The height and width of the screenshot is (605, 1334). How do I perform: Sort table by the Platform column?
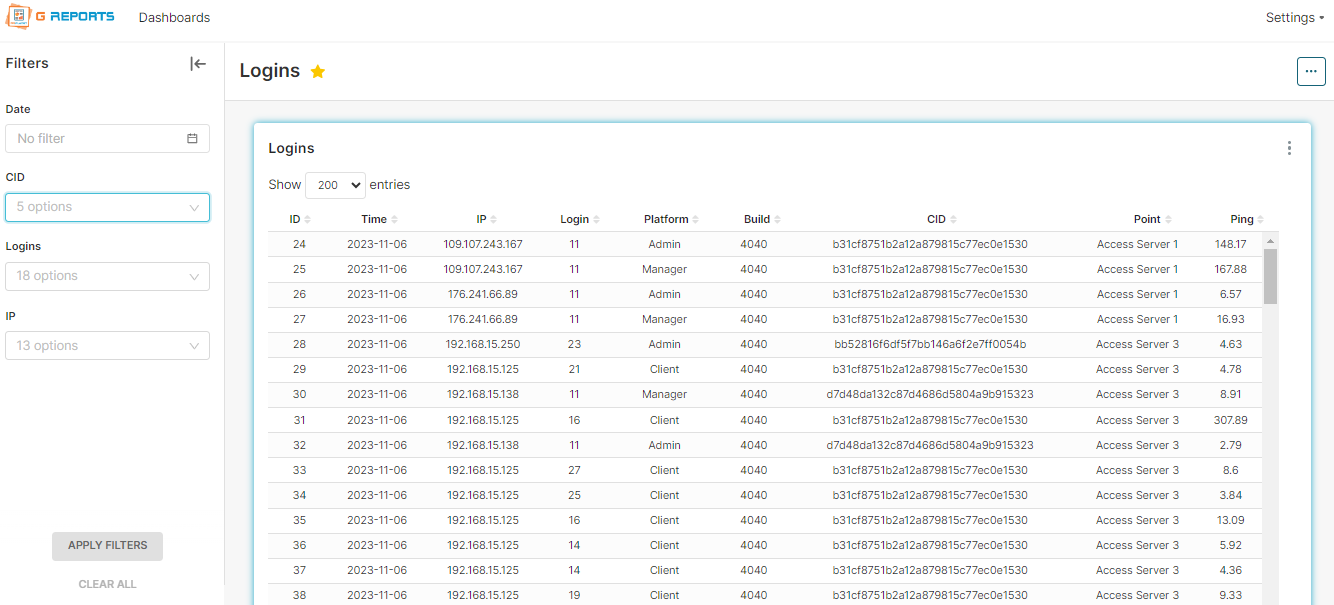coord(670,219)
